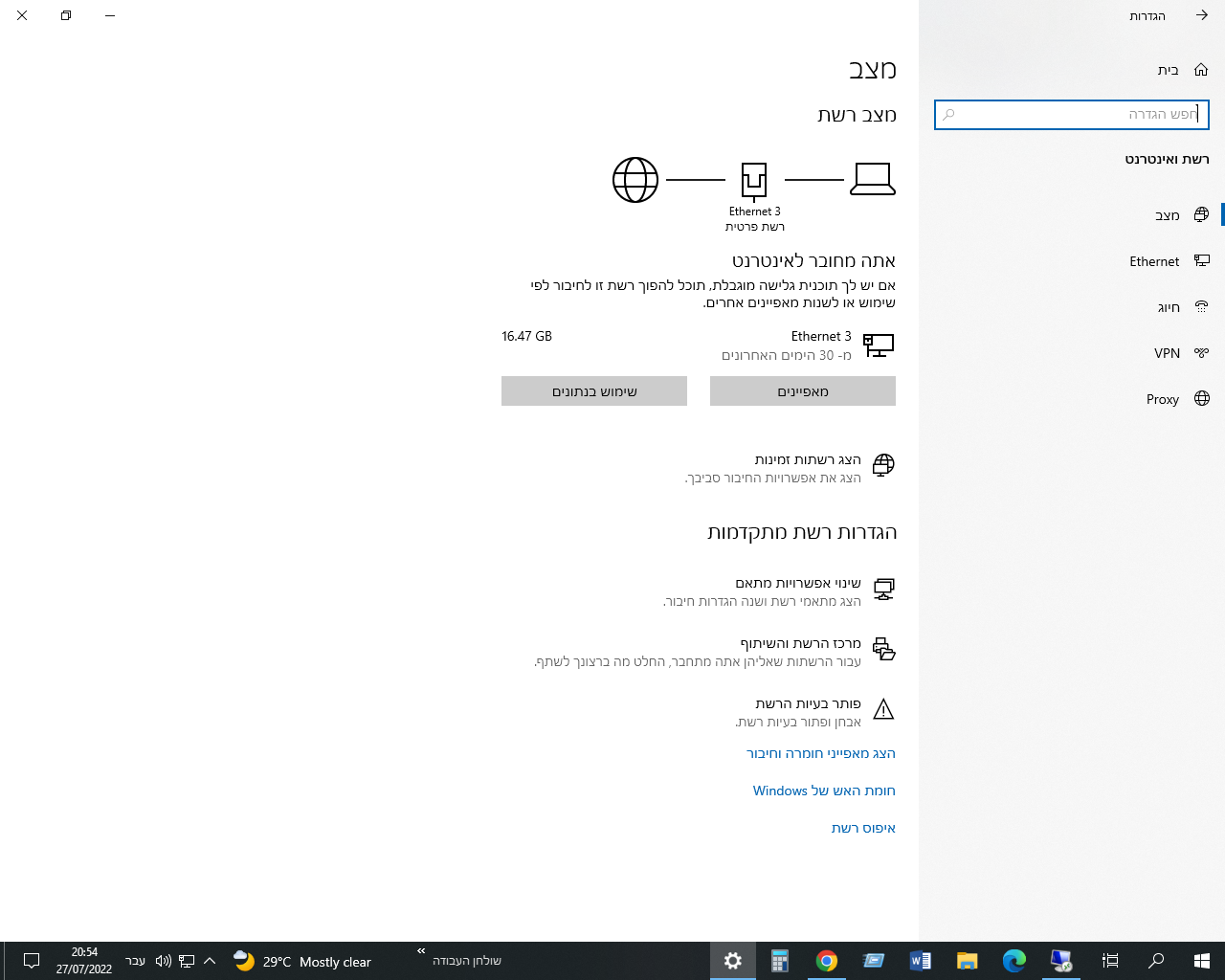Click the laptop icon in network diagram
This screenshot has width=1225, height=980.
pos(873,179)
